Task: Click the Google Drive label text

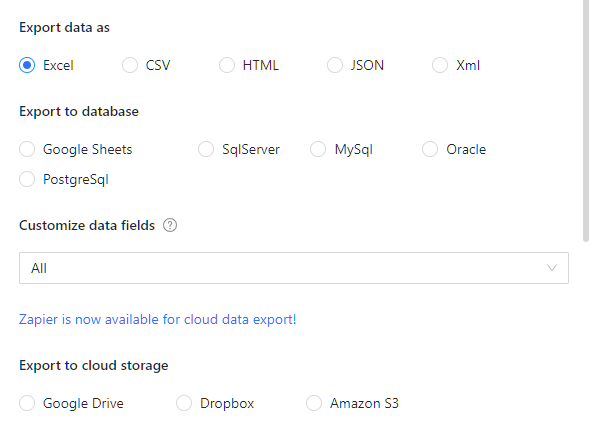Action: pyautogui.click(x=83, y=403)
